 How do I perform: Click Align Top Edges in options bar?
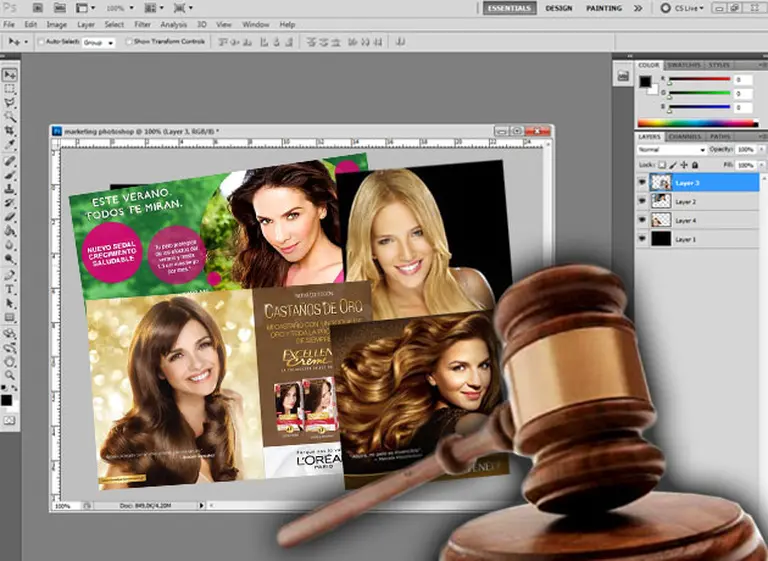click(223, 42)
